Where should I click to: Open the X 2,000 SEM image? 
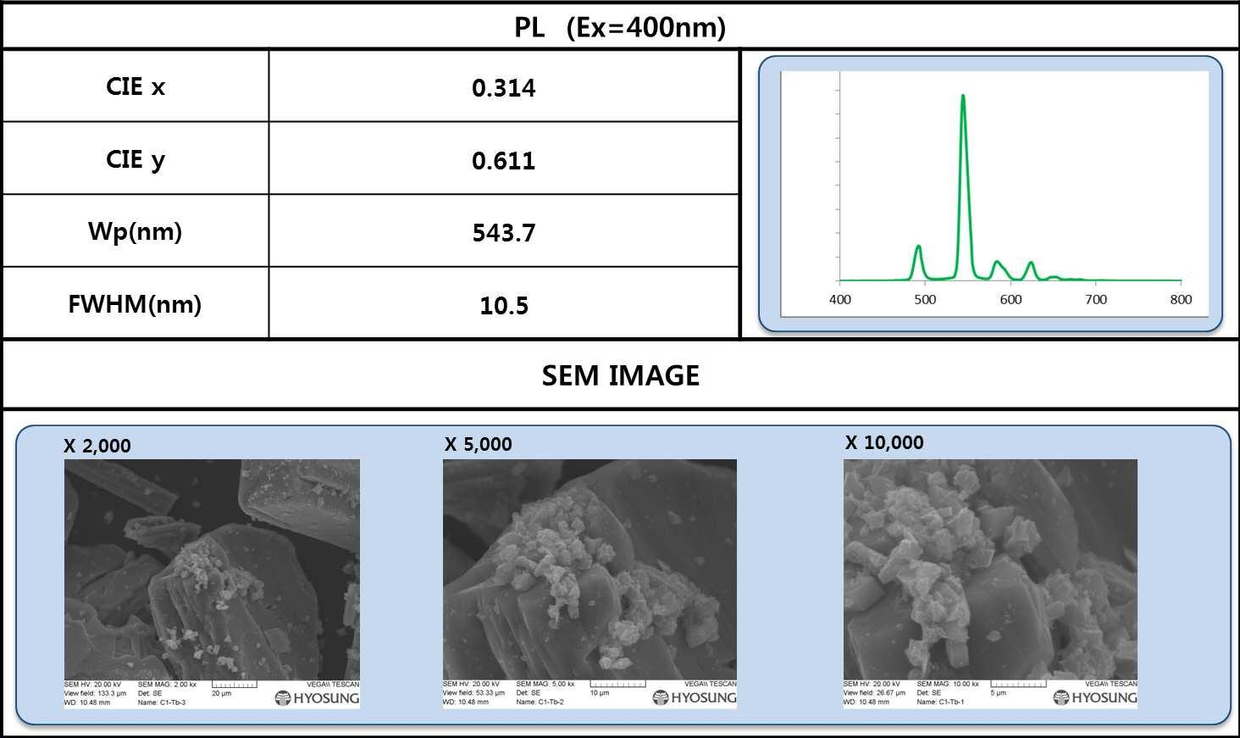[x=212, y=568]
